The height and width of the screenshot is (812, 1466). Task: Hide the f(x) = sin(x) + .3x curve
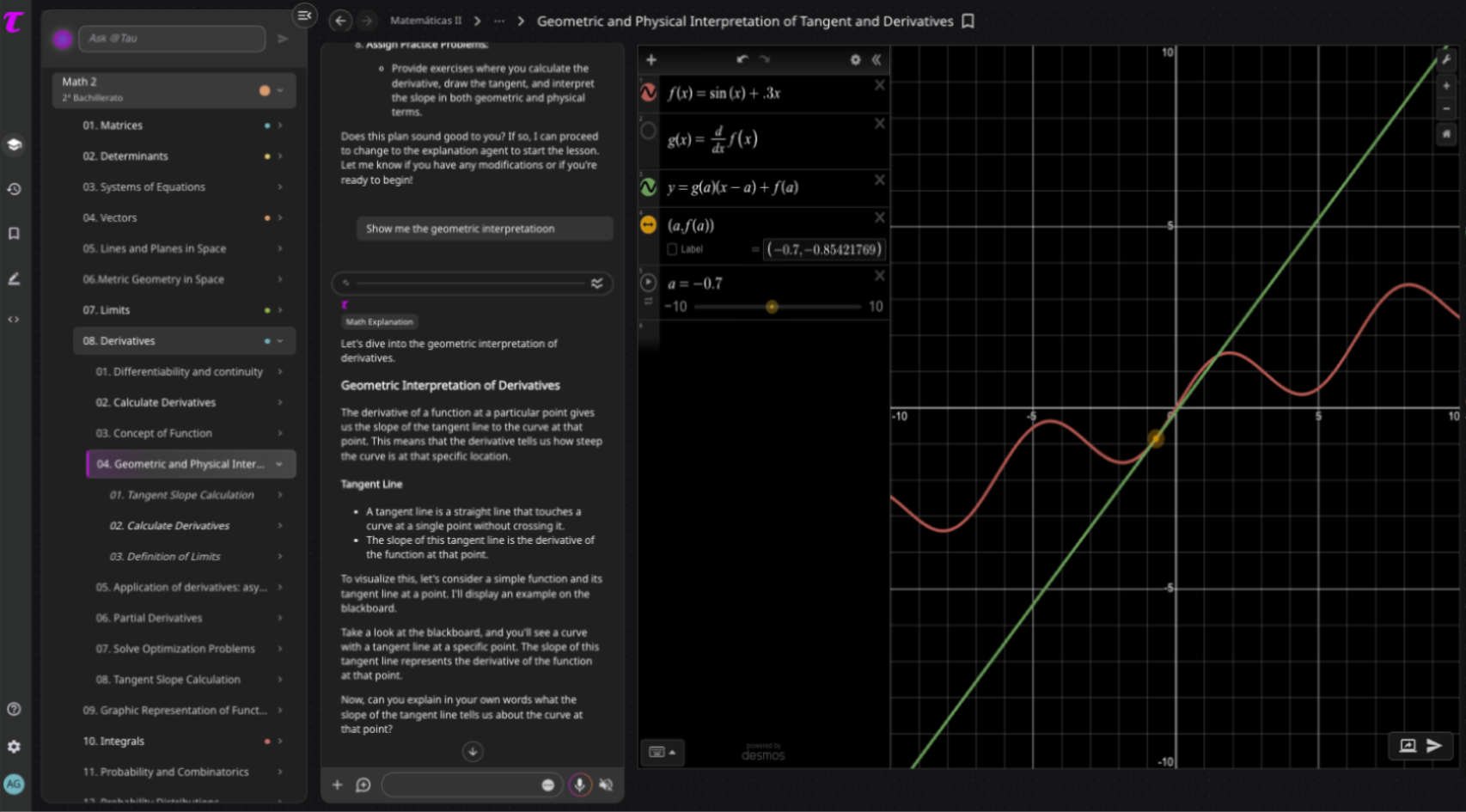649,92
